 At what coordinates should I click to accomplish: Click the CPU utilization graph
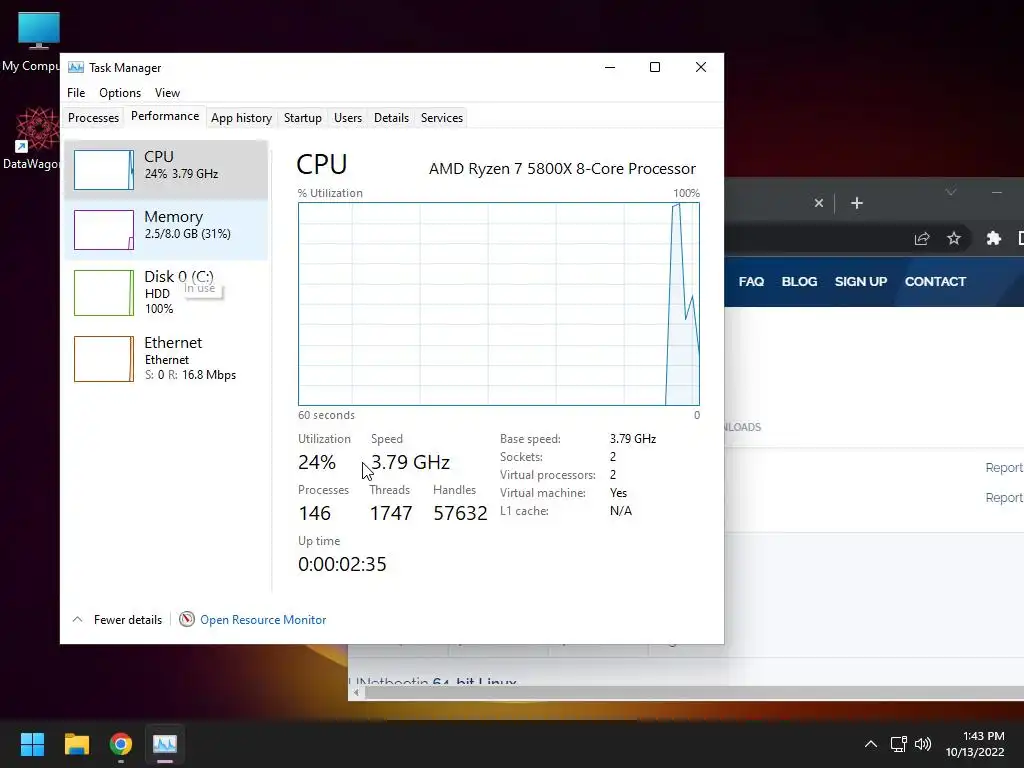pos(499,304)
